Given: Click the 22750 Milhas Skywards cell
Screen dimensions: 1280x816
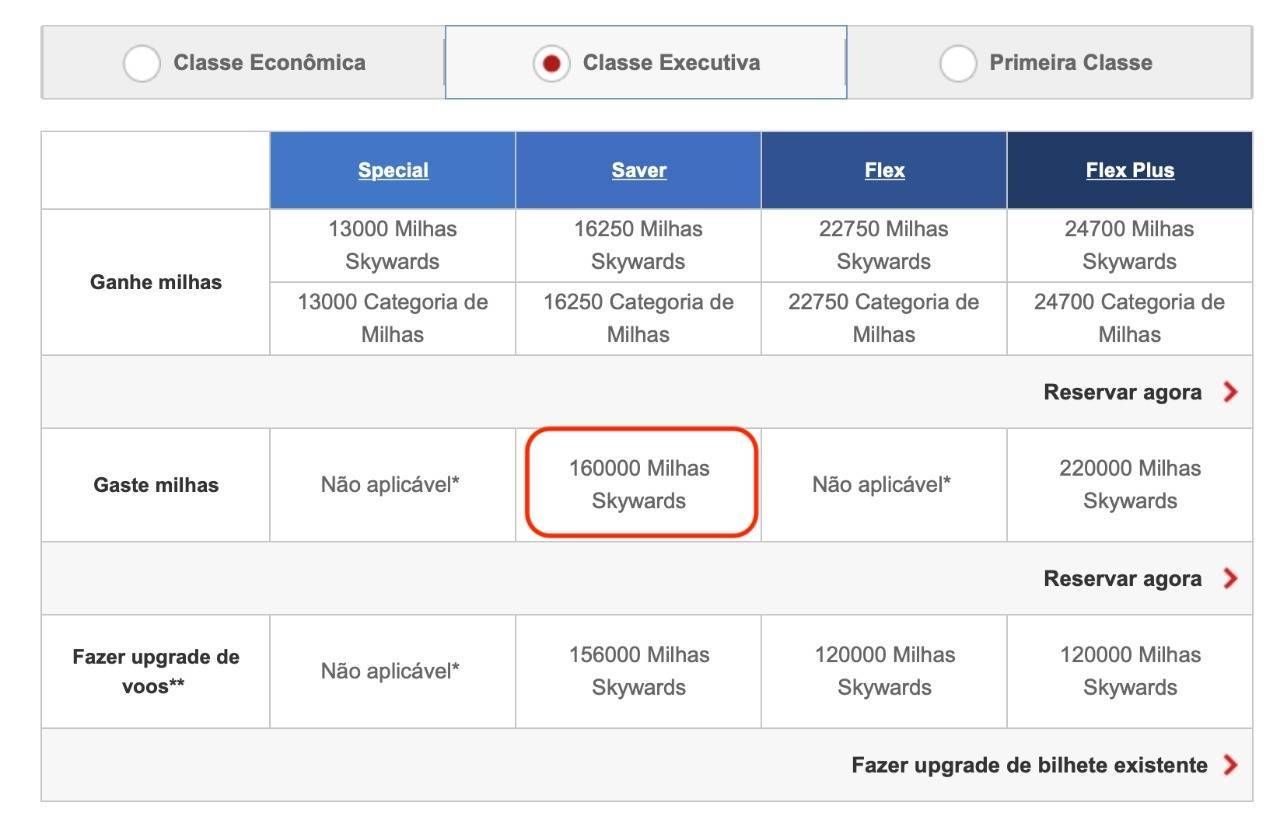Looking at the screenshot, I should 885,245.
